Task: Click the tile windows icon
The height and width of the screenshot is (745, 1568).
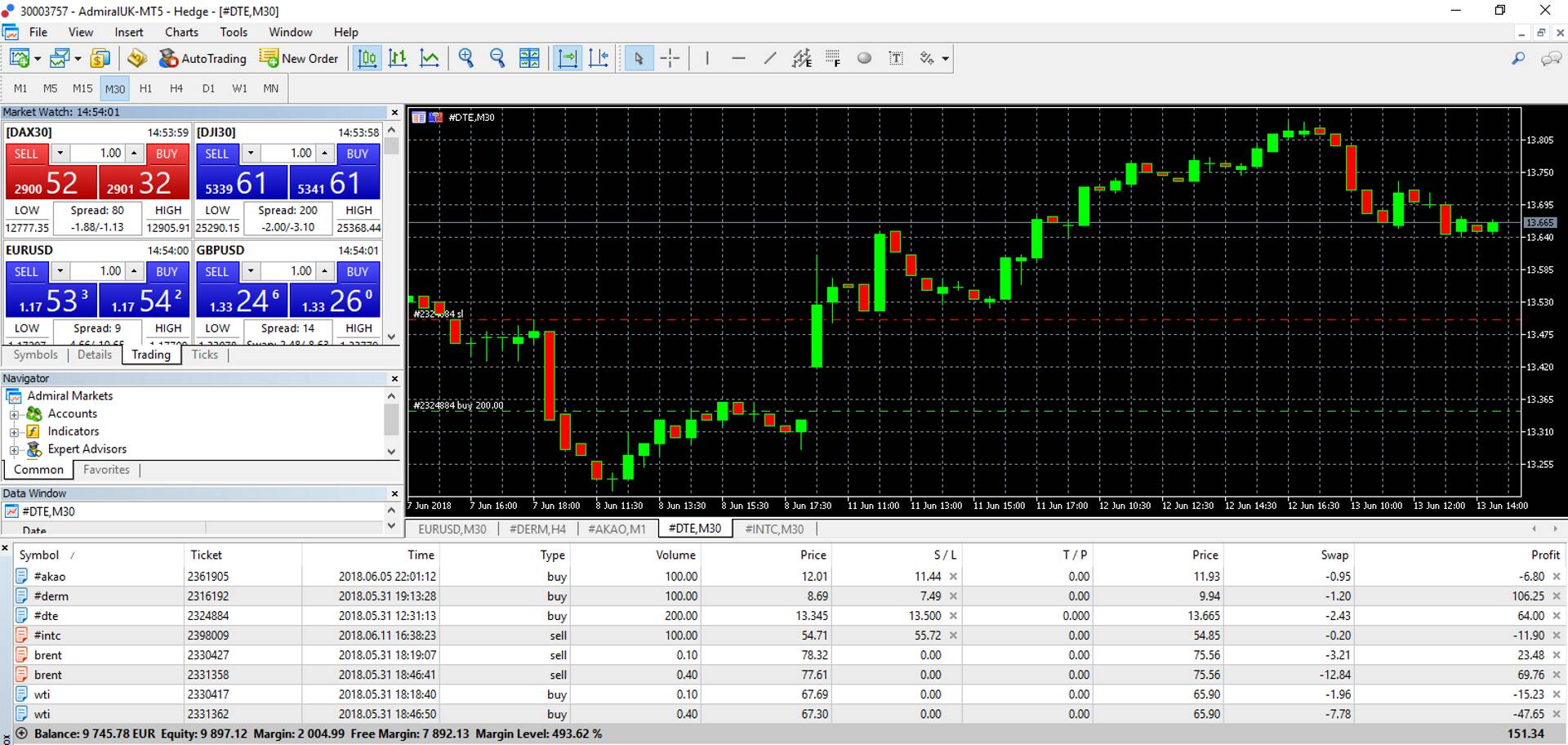Action: pos(529,58)
